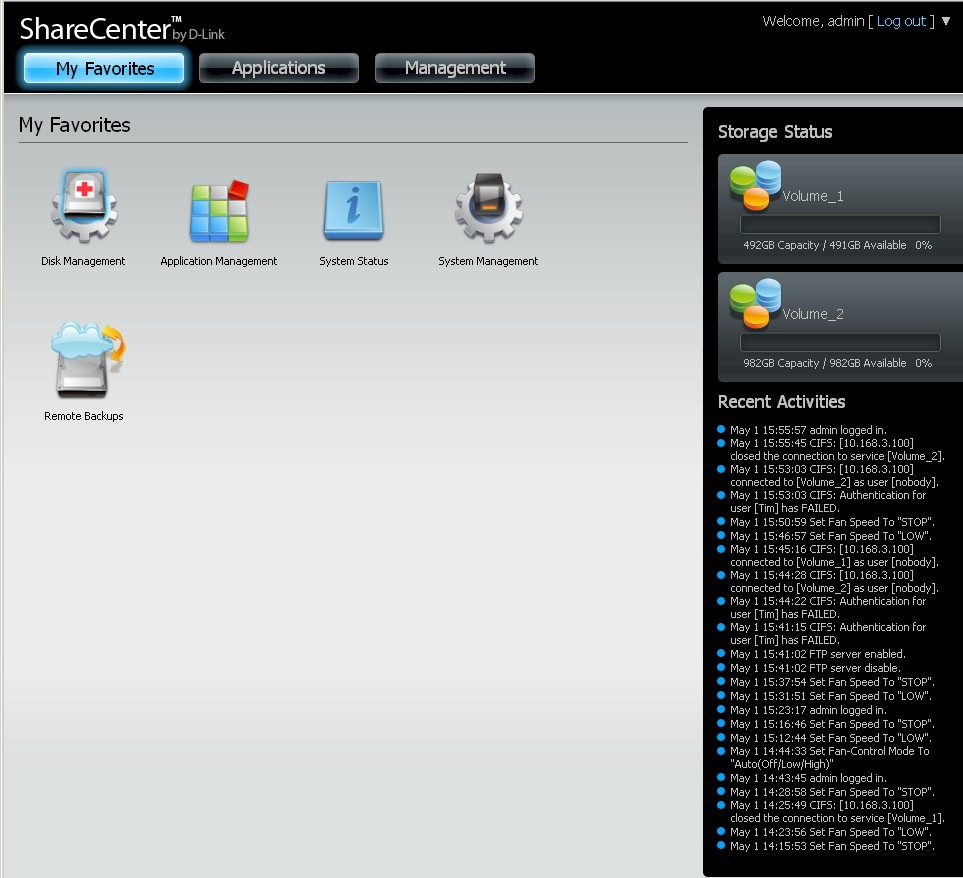The height and width of the screenshot is (878, 963).
Task: Click 'May 1 15:16:46 Set Fan Speed' entry
Action: (x=832, y=724)
